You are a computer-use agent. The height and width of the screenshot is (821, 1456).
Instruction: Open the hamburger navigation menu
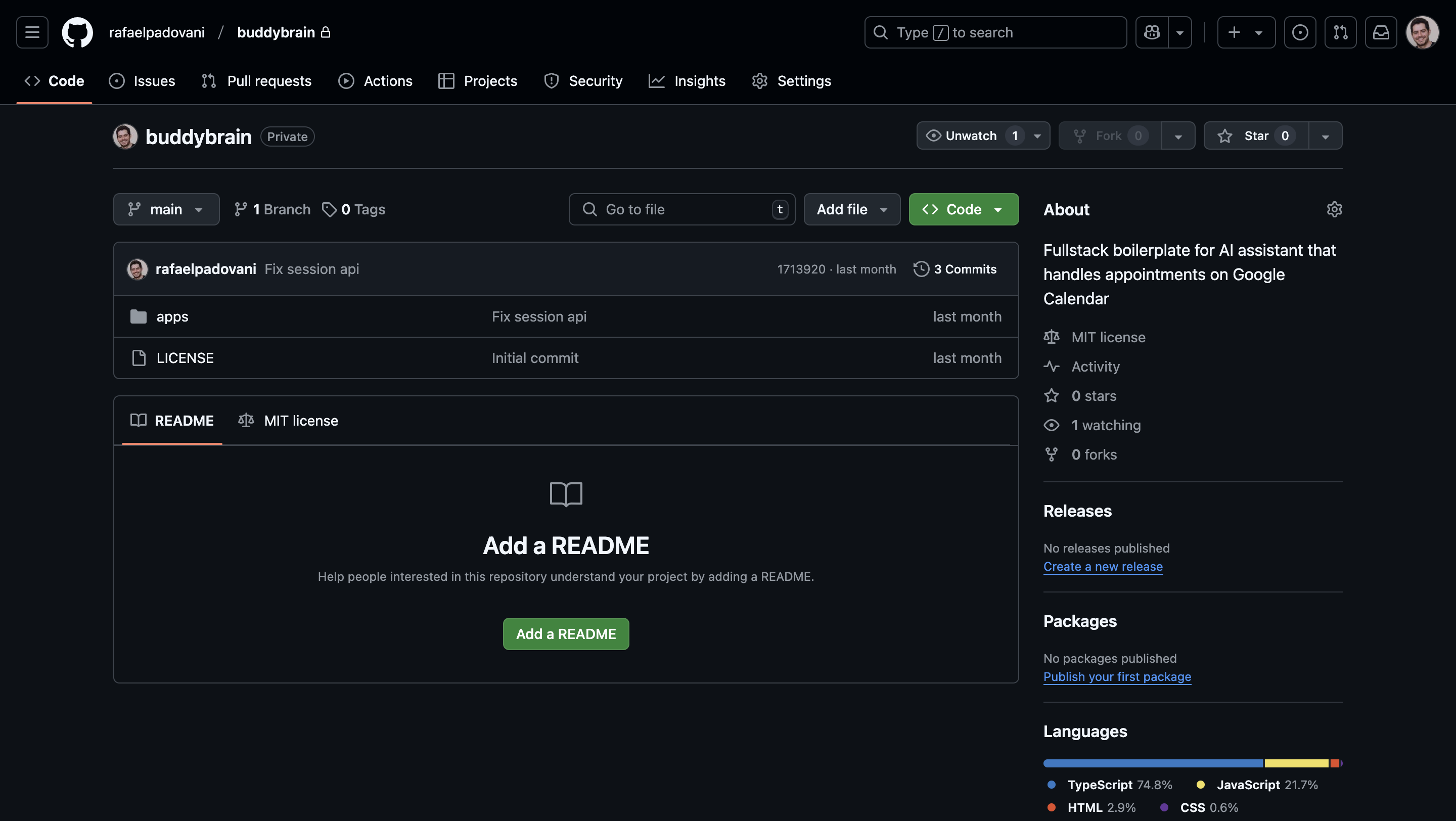click(32, 32)
